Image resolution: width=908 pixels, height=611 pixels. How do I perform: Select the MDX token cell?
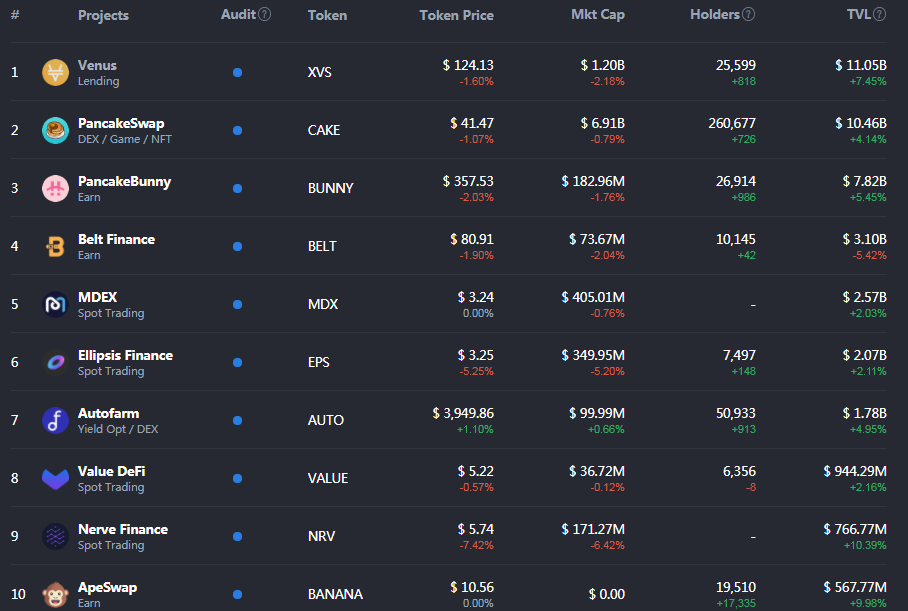(323, 304)
